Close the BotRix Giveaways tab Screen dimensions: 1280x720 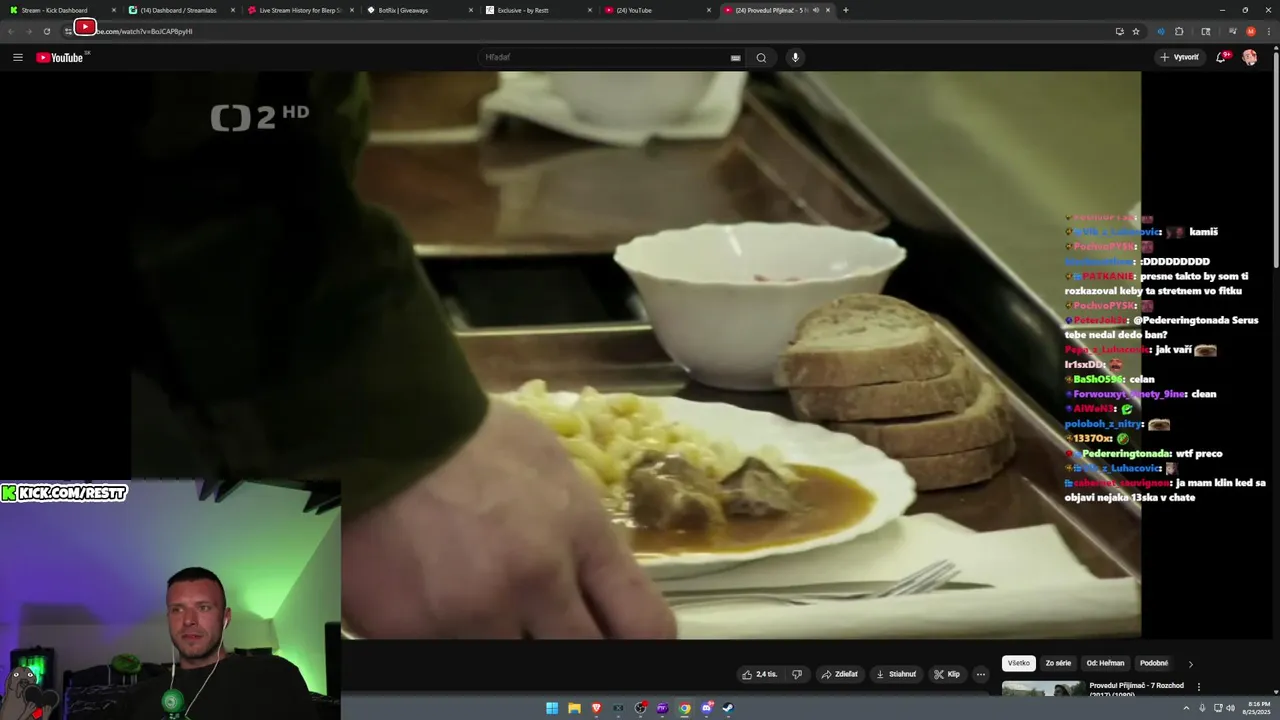point(471,10)
